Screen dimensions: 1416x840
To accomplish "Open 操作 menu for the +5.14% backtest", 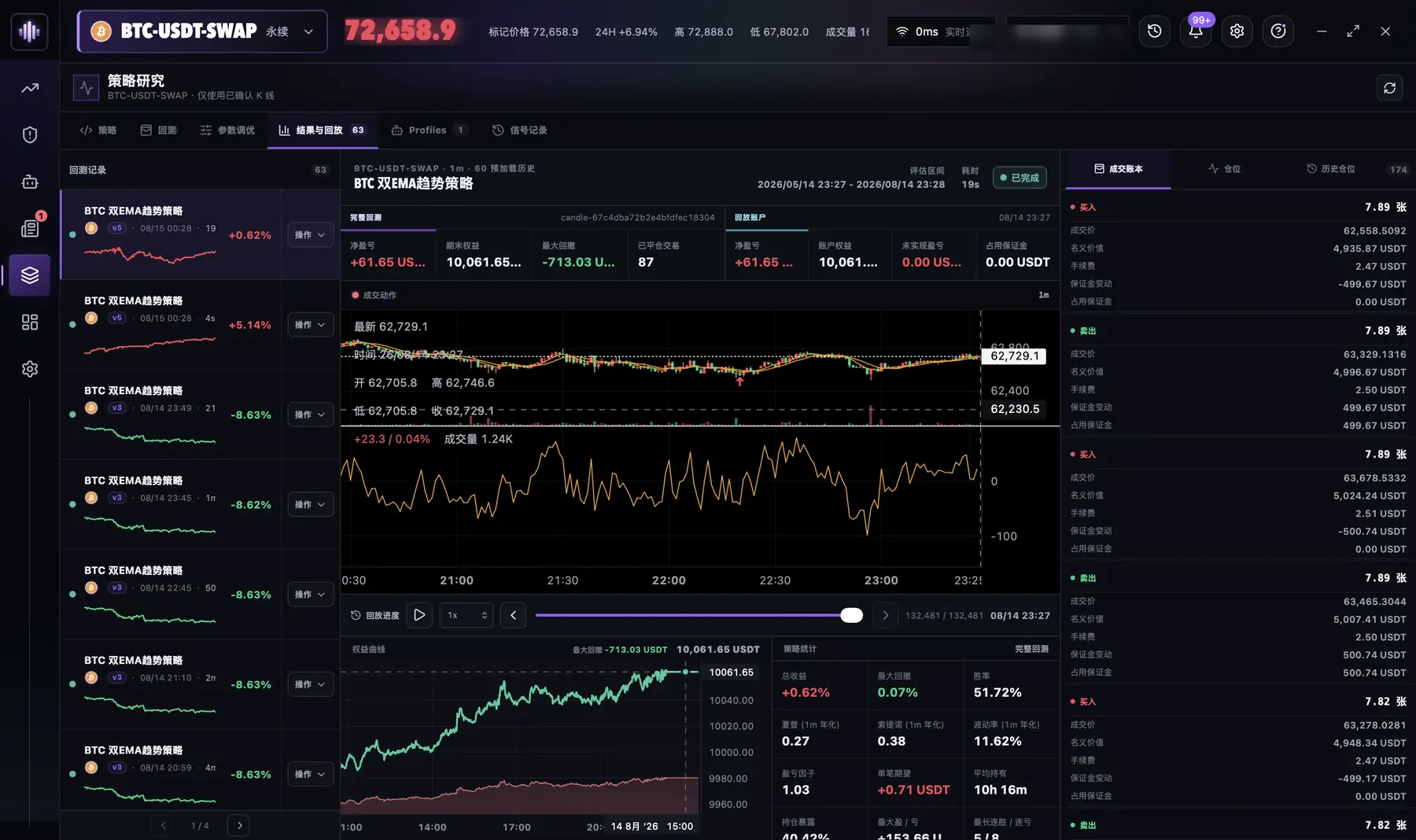I will [x=310, y=325].
